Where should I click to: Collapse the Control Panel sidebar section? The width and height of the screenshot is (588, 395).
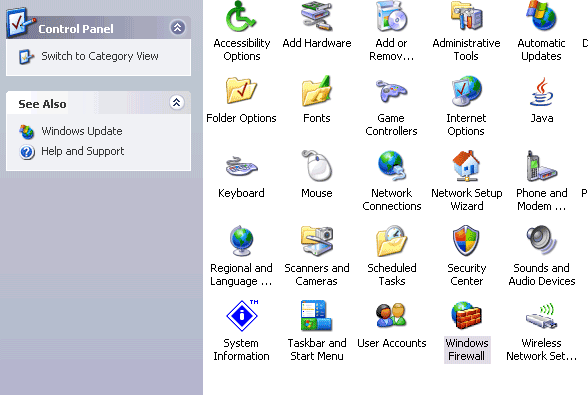tap(177, 27)
